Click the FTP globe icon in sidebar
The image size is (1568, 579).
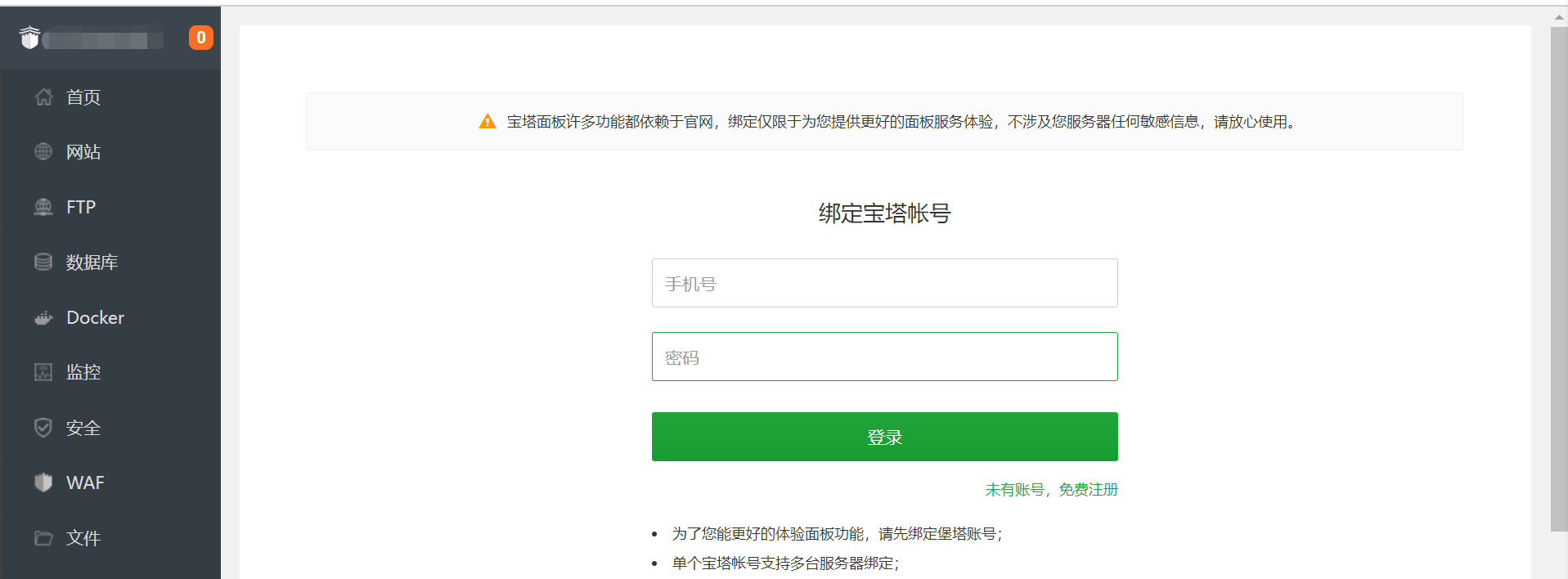43,207
